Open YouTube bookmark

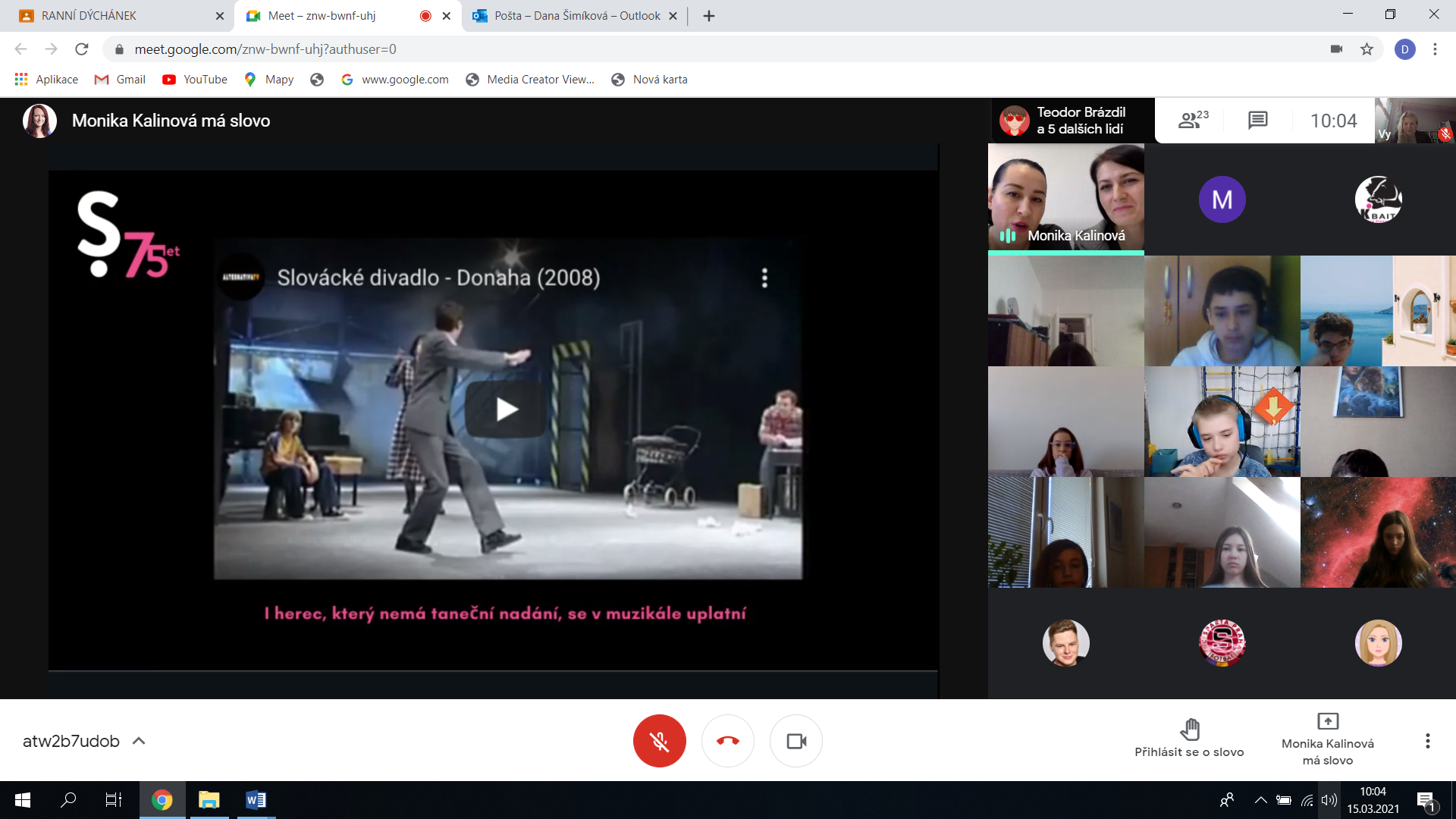click(195, 80)
